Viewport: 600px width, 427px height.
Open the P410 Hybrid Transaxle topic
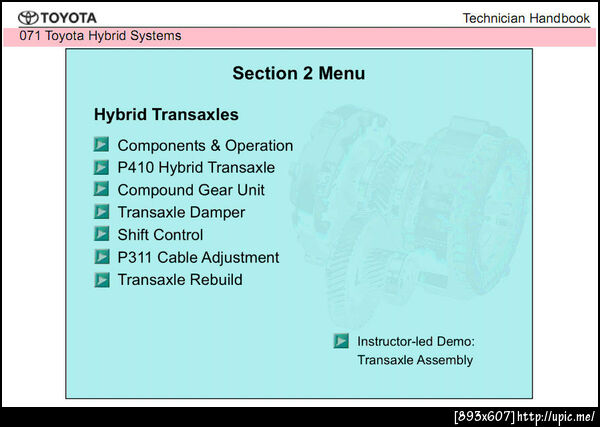[x=196, y=168]
